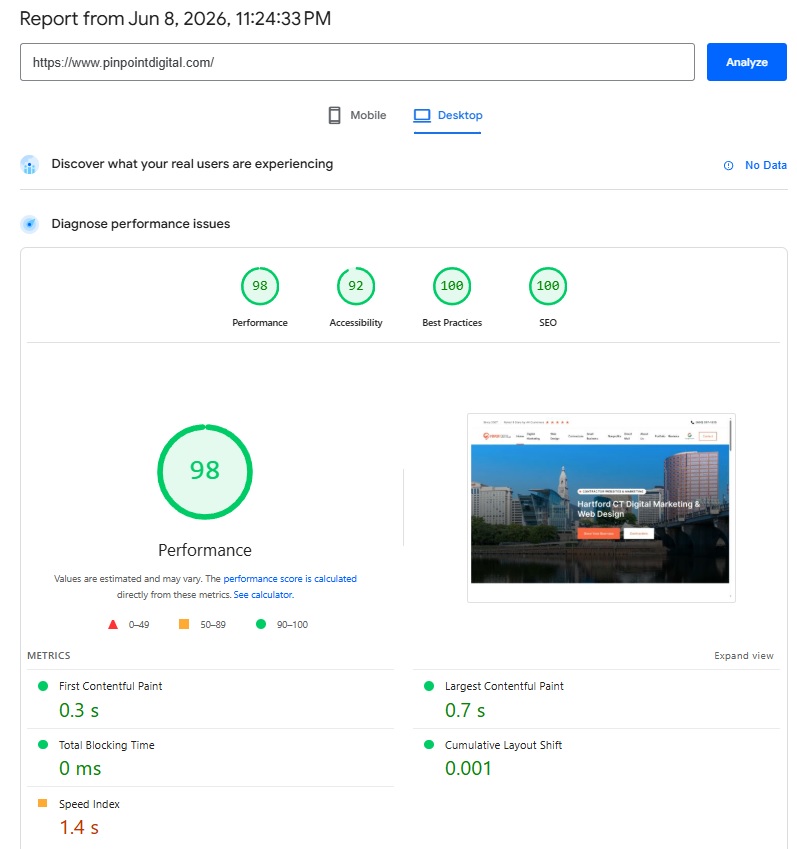Click the No Data link
The height and width of the screenshot is (849, 797).
766,165
